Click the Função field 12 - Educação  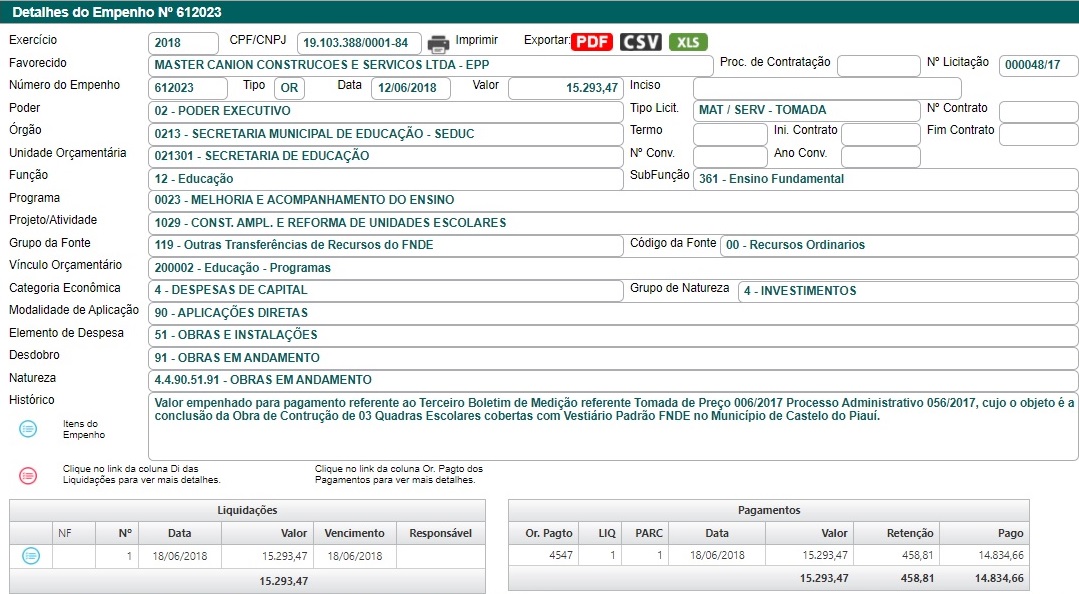click(386, 179)
